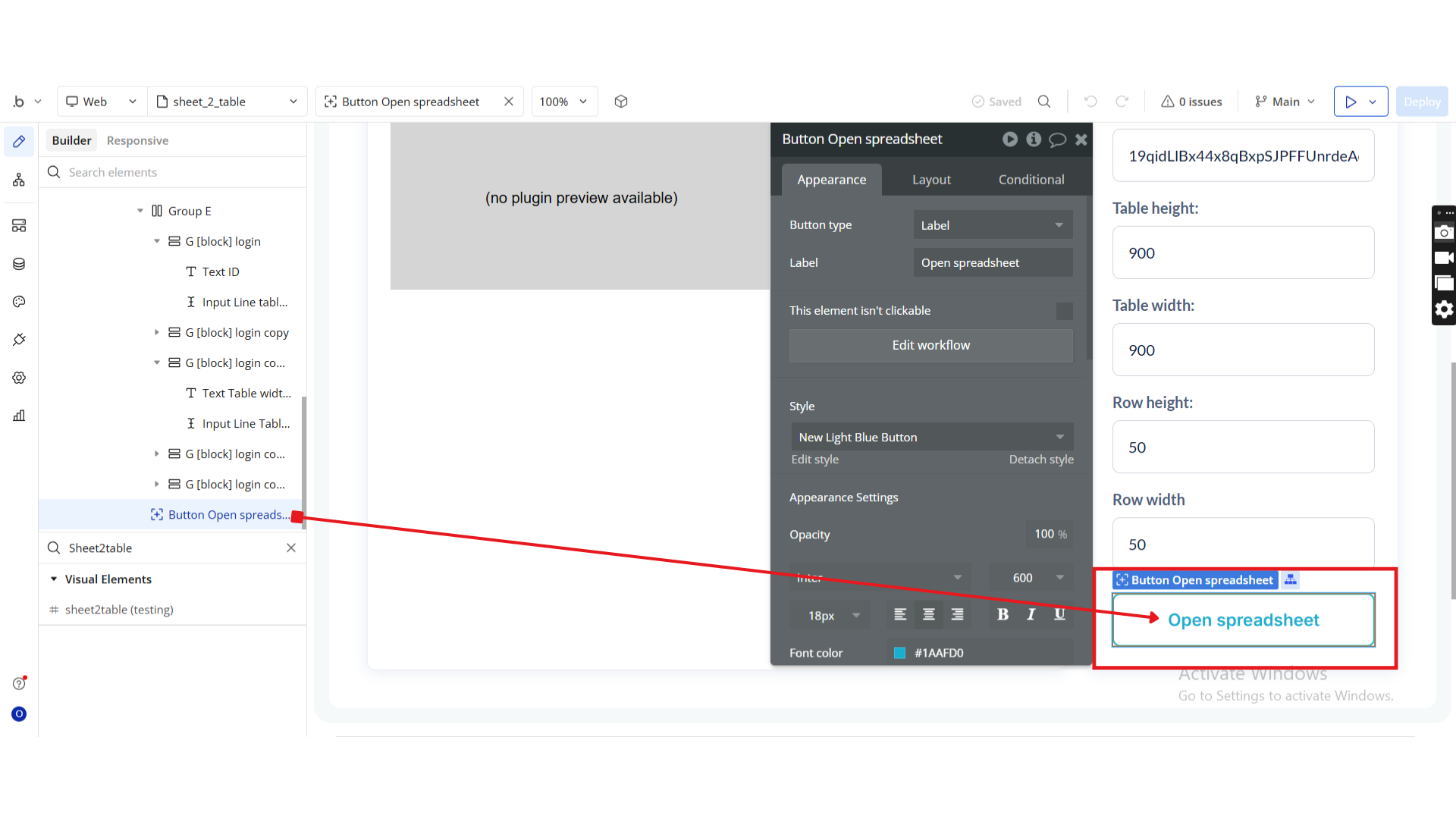
Task: Collapse the Group E tree node
Action: (140, 211)
